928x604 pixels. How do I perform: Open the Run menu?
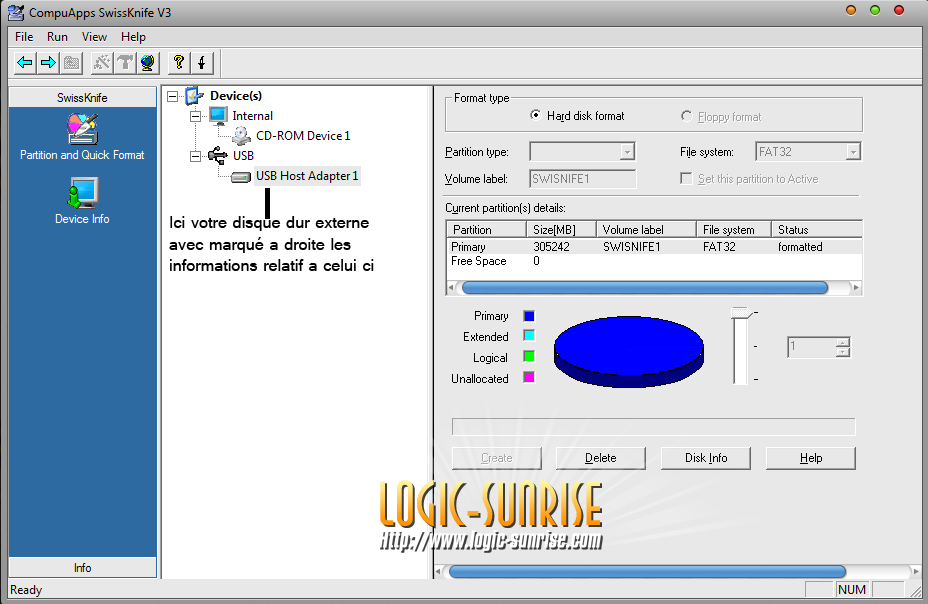coord(57,37)
